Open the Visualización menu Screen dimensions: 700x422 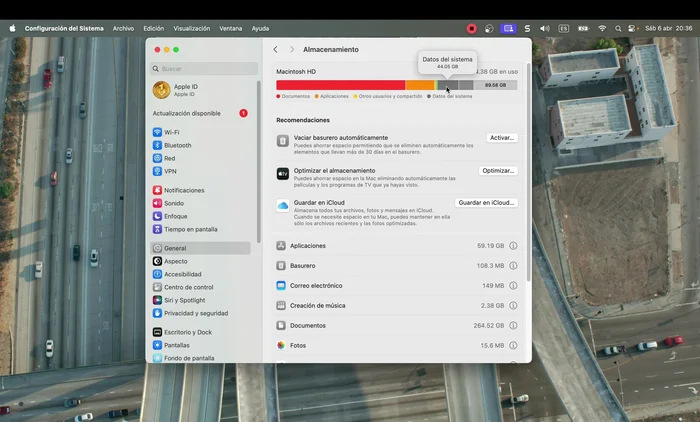click(191, 29)
